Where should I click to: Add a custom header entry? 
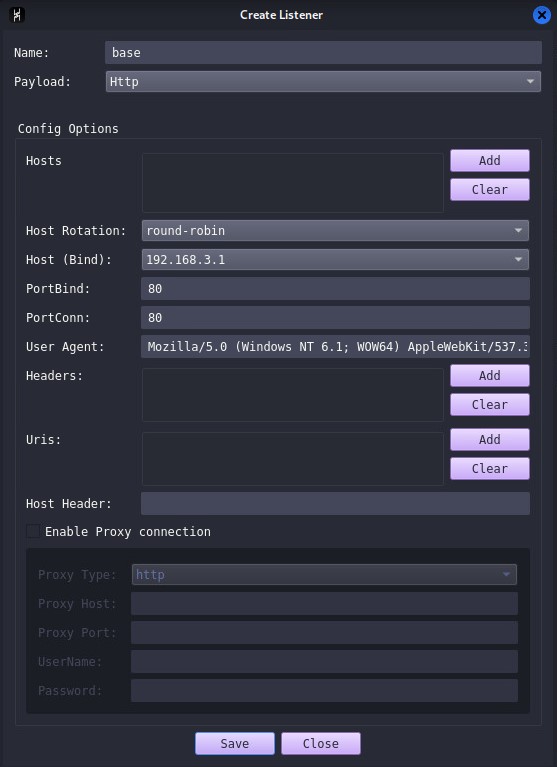coord(490,375)
